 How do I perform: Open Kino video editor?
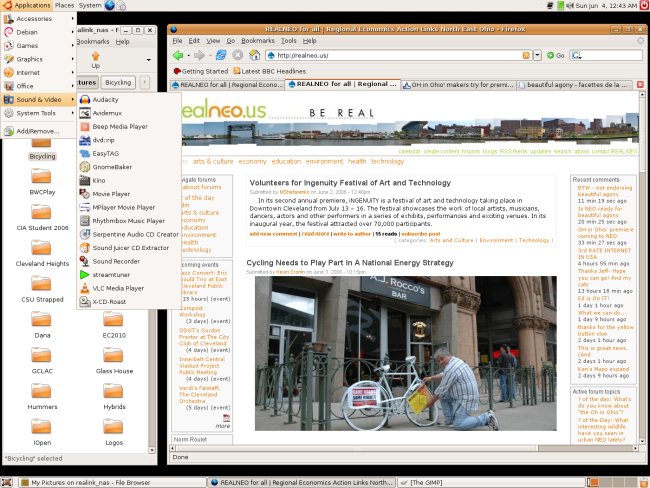pos(129,180)
